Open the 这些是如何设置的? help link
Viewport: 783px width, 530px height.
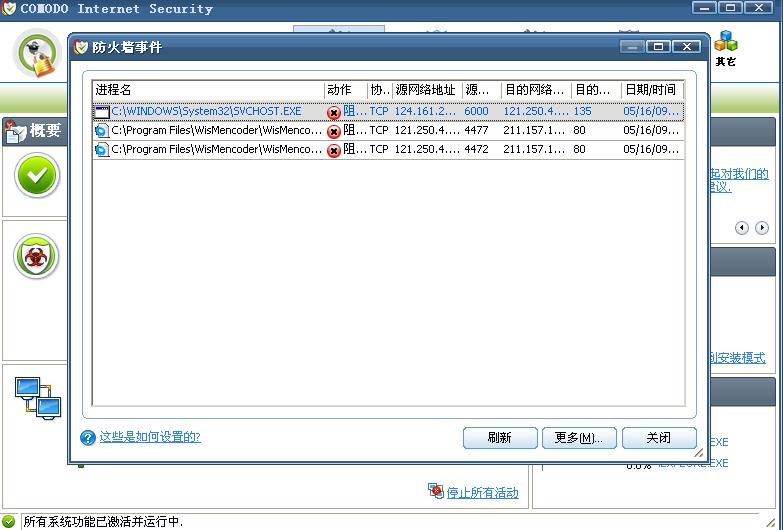point(150,437)
